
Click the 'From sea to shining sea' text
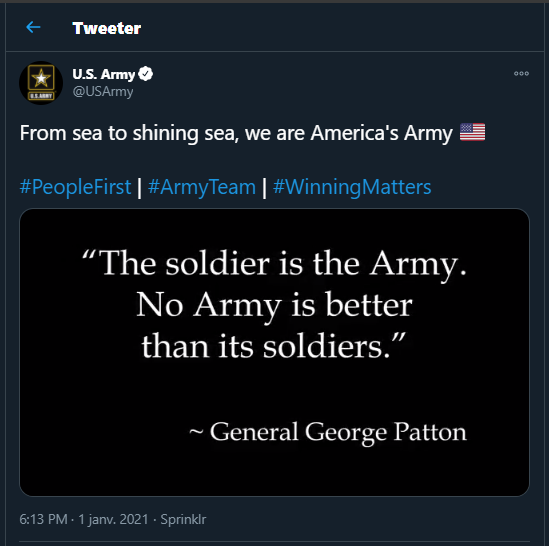pyautogui.click(x=129, y=133)
